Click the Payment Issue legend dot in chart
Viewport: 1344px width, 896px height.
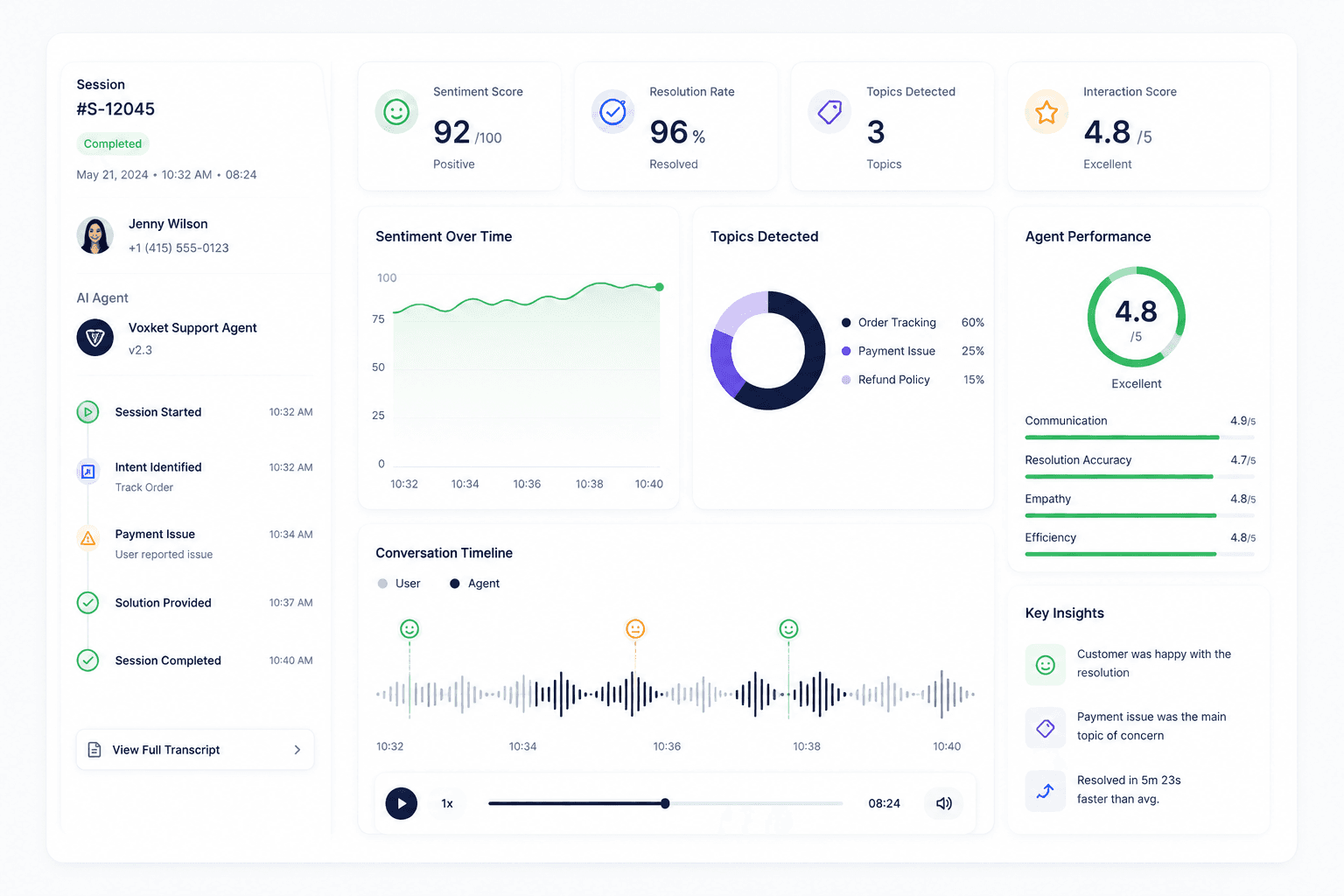pos(846,351)
